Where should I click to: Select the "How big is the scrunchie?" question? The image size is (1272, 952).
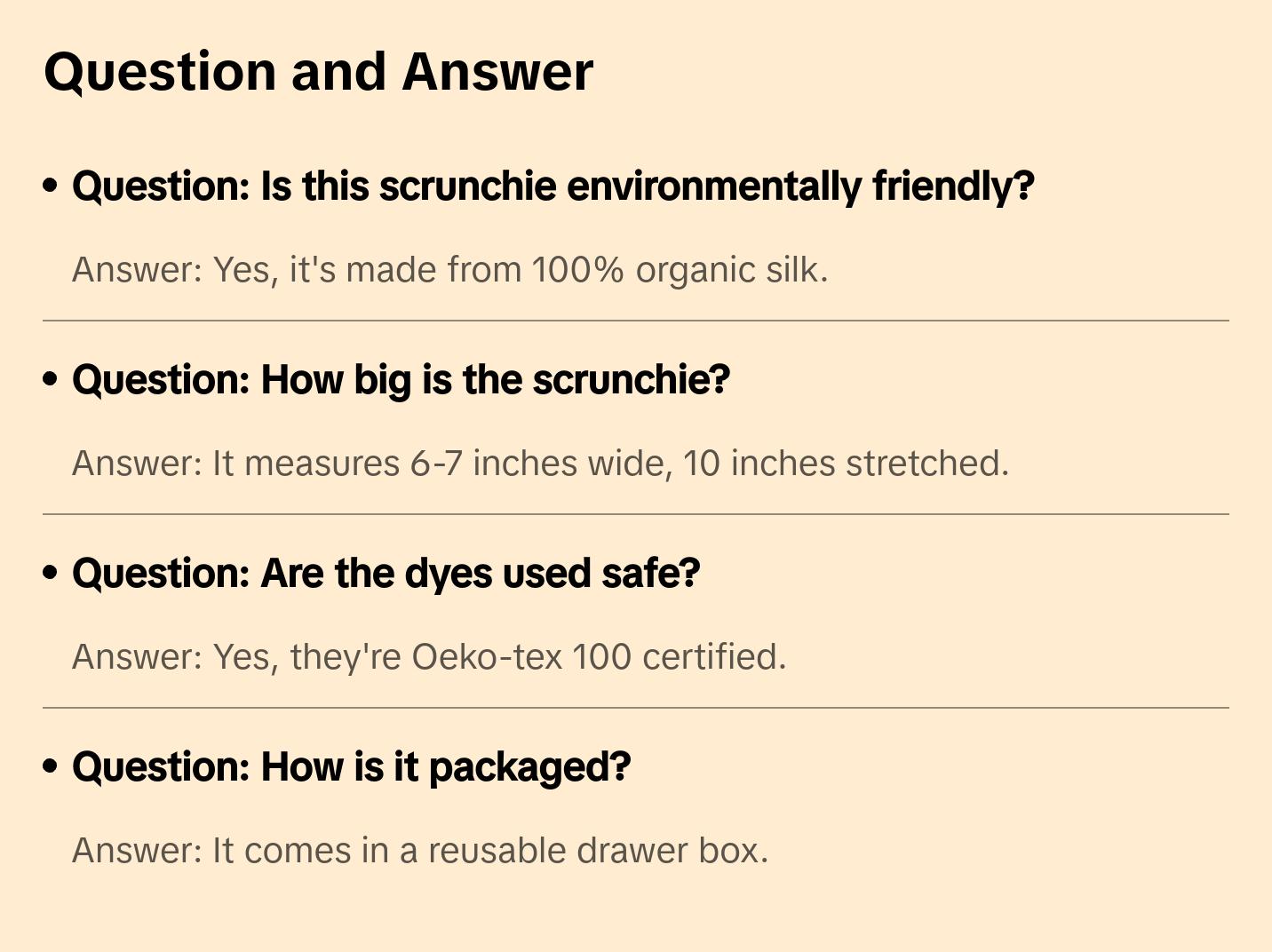pyautogui.click(x=401, y=380)
